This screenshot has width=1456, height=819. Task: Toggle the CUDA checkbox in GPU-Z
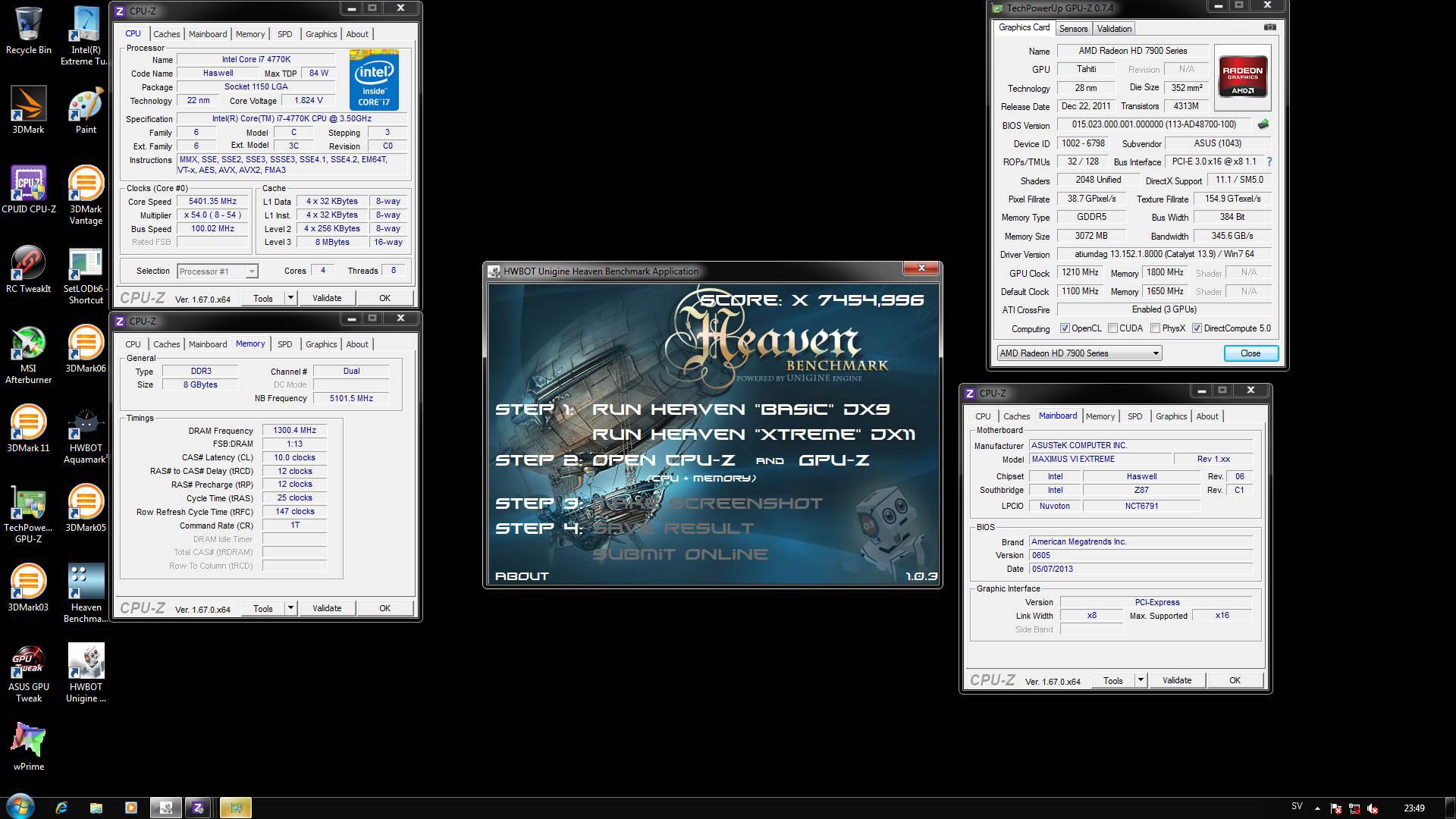1112,328
